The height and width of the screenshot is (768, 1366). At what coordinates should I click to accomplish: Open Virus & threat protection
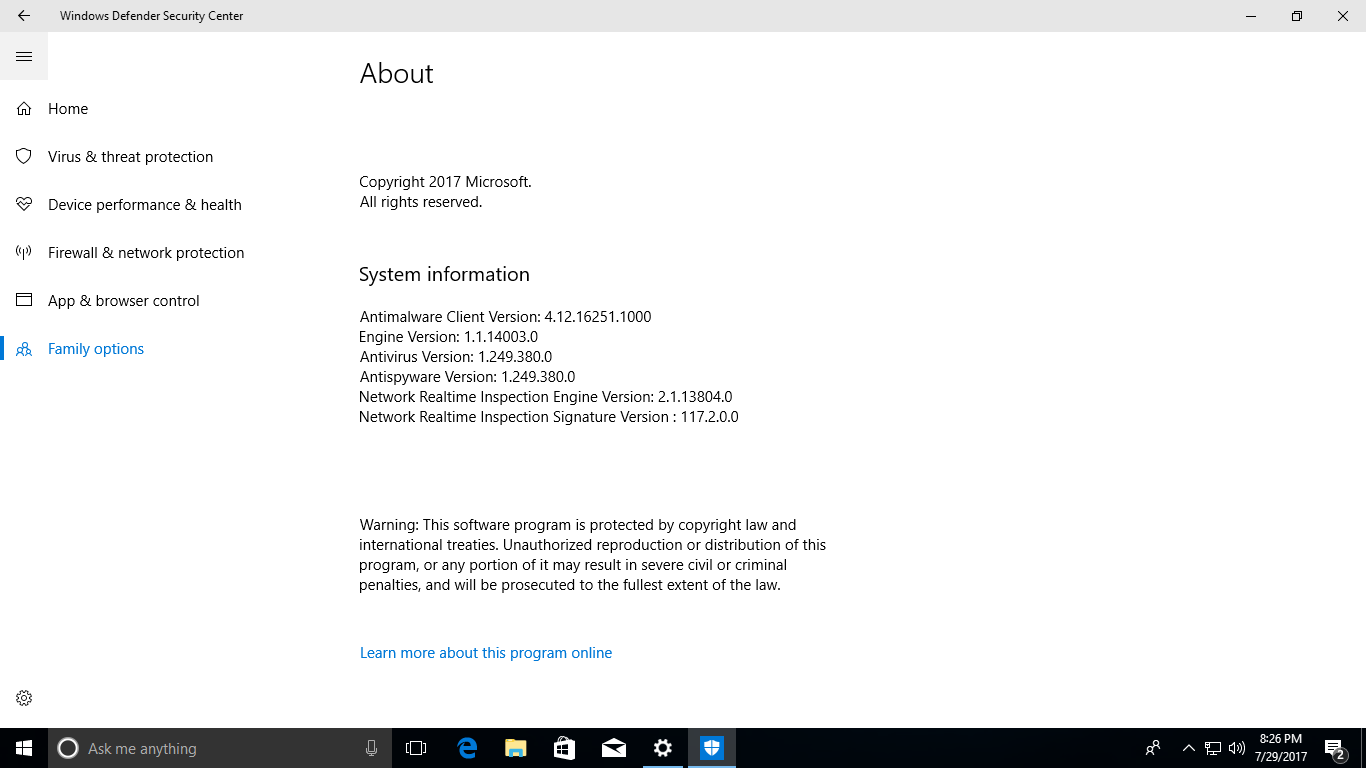click(x=130, y=157)
